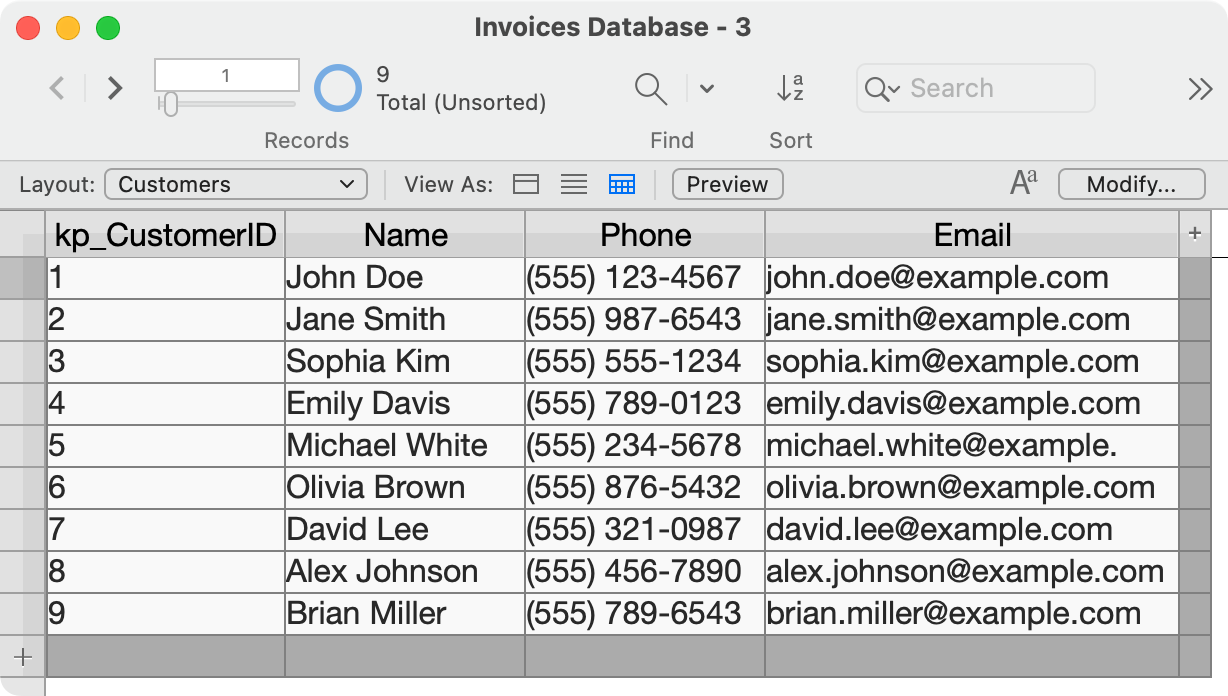Show the formatting bar Aa icon
Screen dimensions: 1228x696
point(1023,183)
